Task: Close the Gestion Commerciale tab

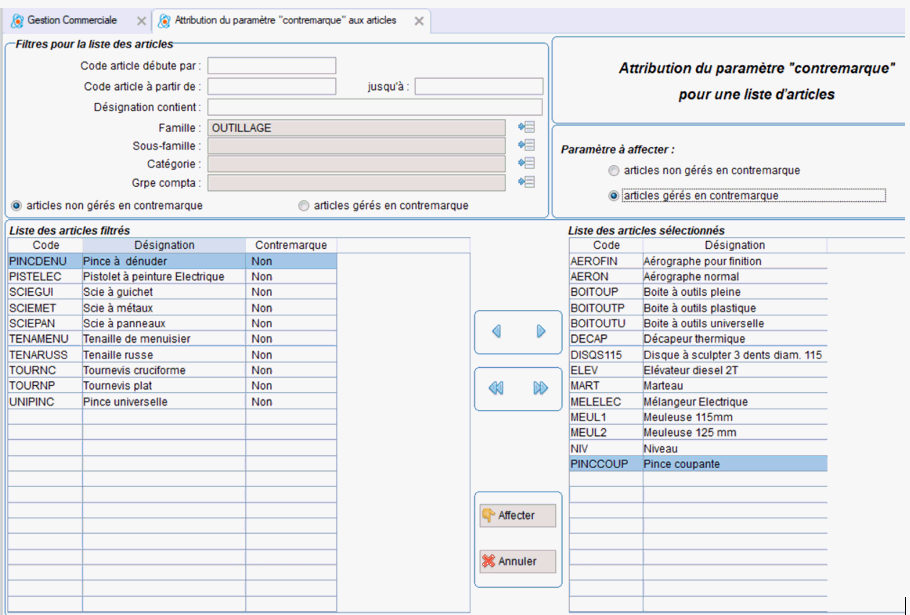Action: point(141,21)
